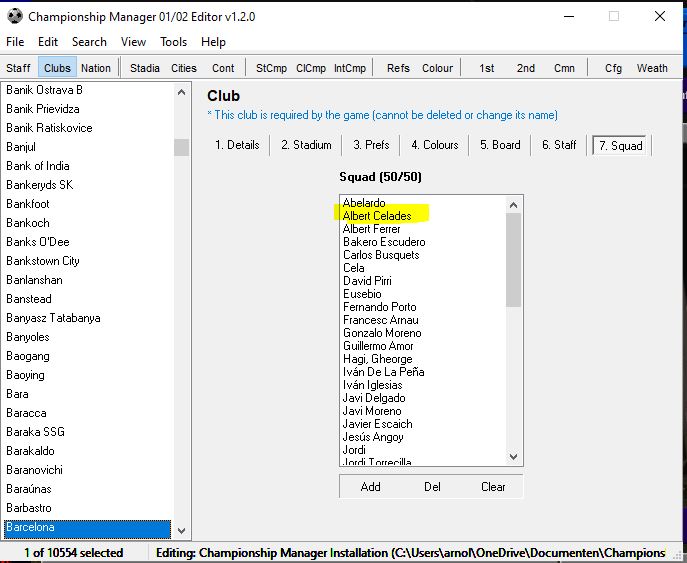Select Barcelona in the club list
The image size is (687, 563).
point(87,527)
